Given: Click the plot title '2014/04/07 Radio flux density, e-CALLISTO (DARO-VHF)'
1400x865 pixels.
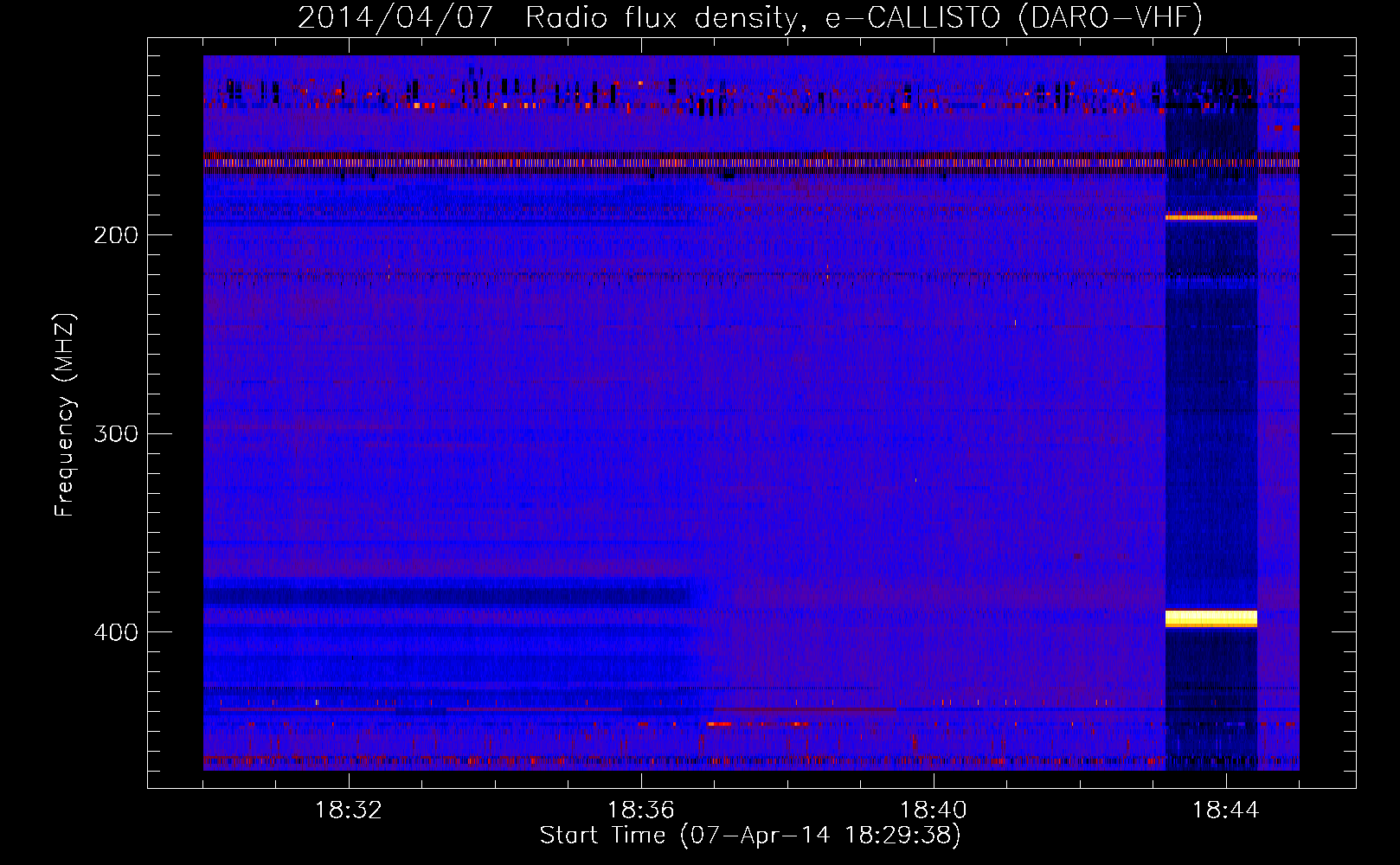Looking at the screenshot, I should [750, 17].
